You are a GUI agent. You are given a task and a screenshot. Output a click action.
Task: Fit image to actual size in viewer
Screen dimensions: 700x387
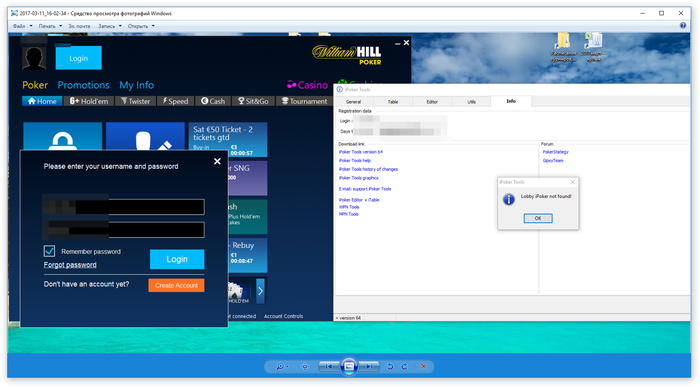click(x=305, y=366)
